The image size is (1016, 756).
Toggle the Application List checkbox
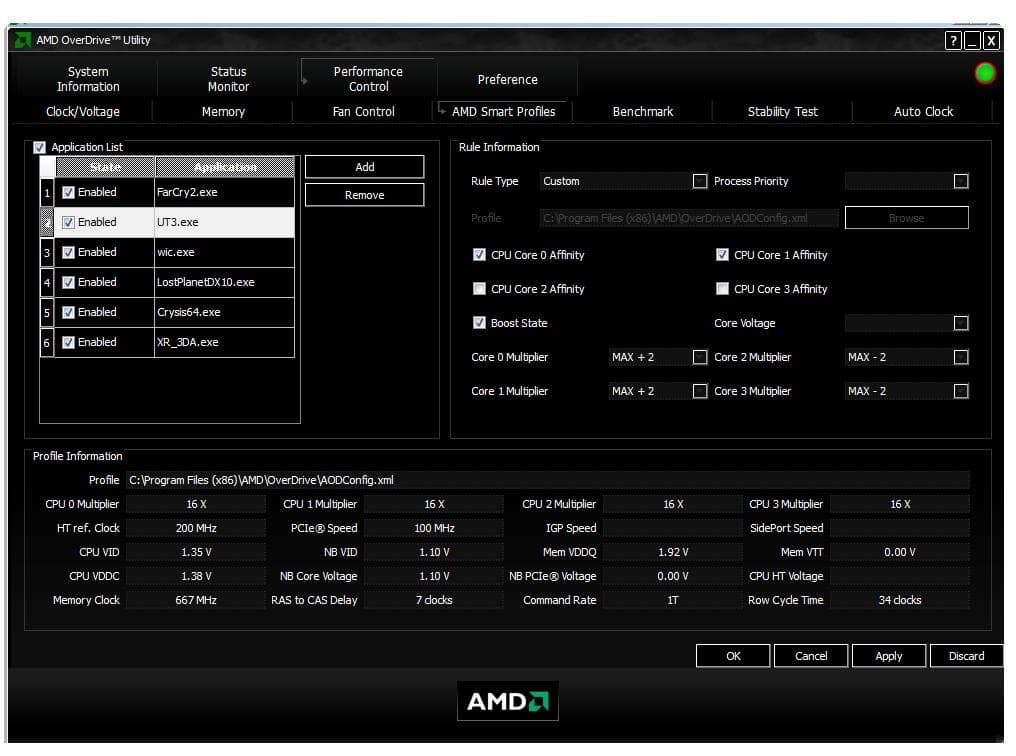(x=40, y=148)
